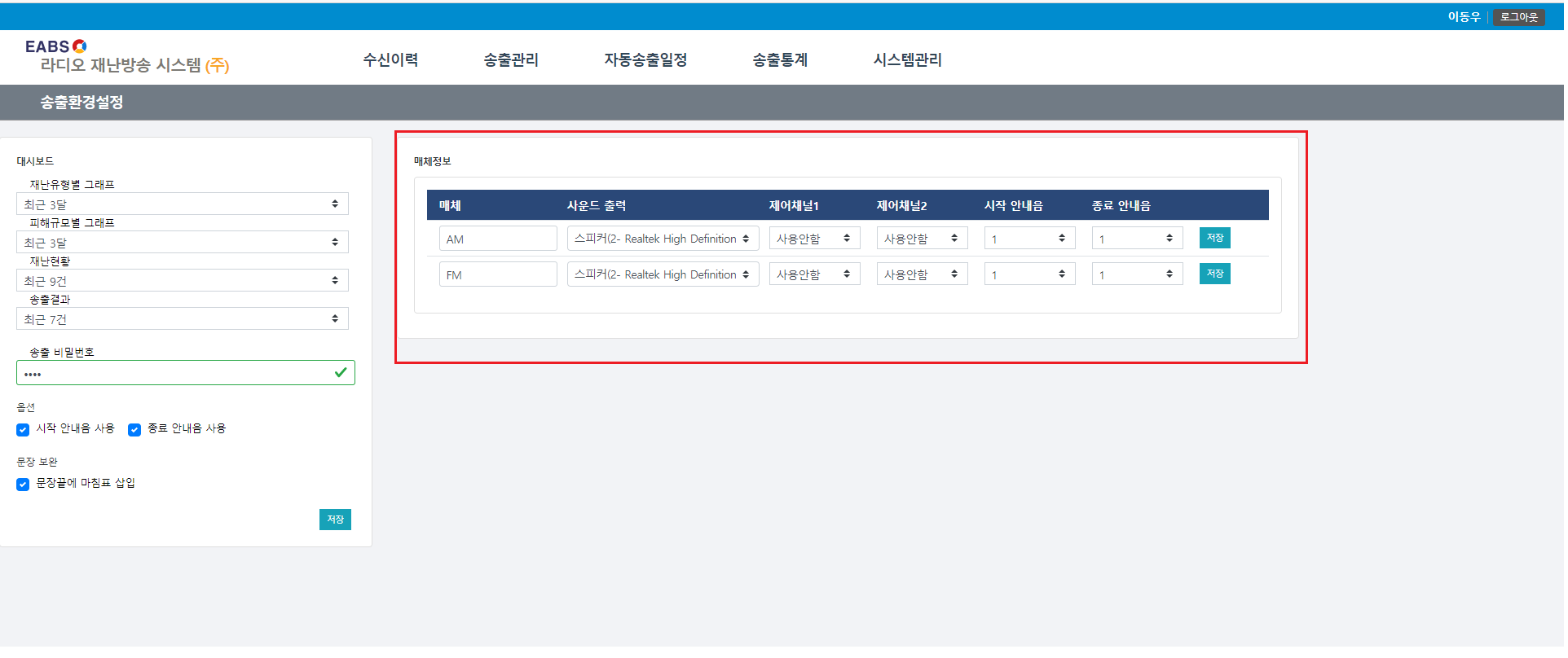The height and width of the screenshot is (658, 1568).
Task: Open the AM row 제어채널2 dropdown
Action: [x=923, y=239]
